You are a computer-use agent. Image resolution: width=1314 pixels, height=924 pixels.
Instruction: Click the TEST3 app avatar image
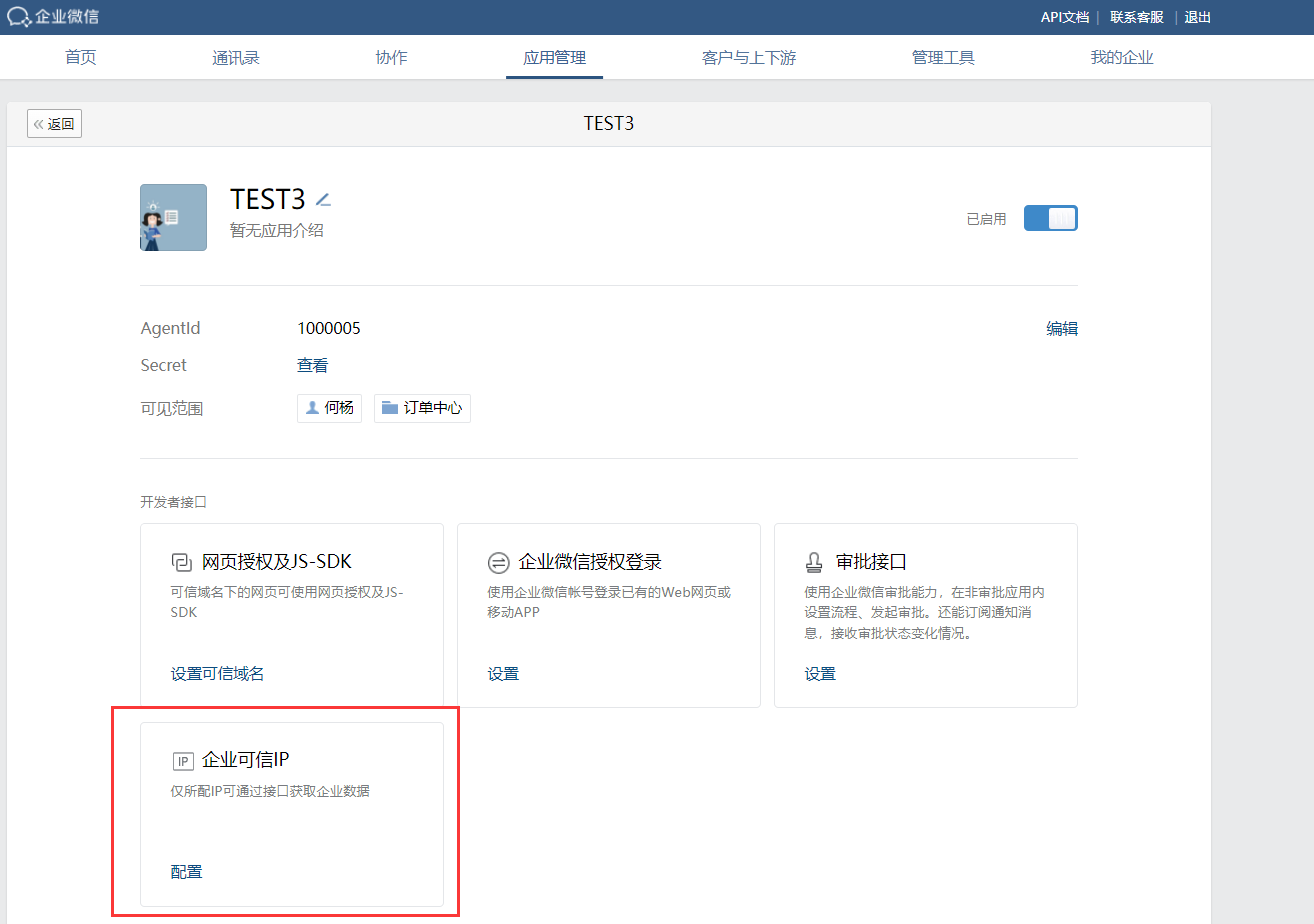click(x=173, y=217)
